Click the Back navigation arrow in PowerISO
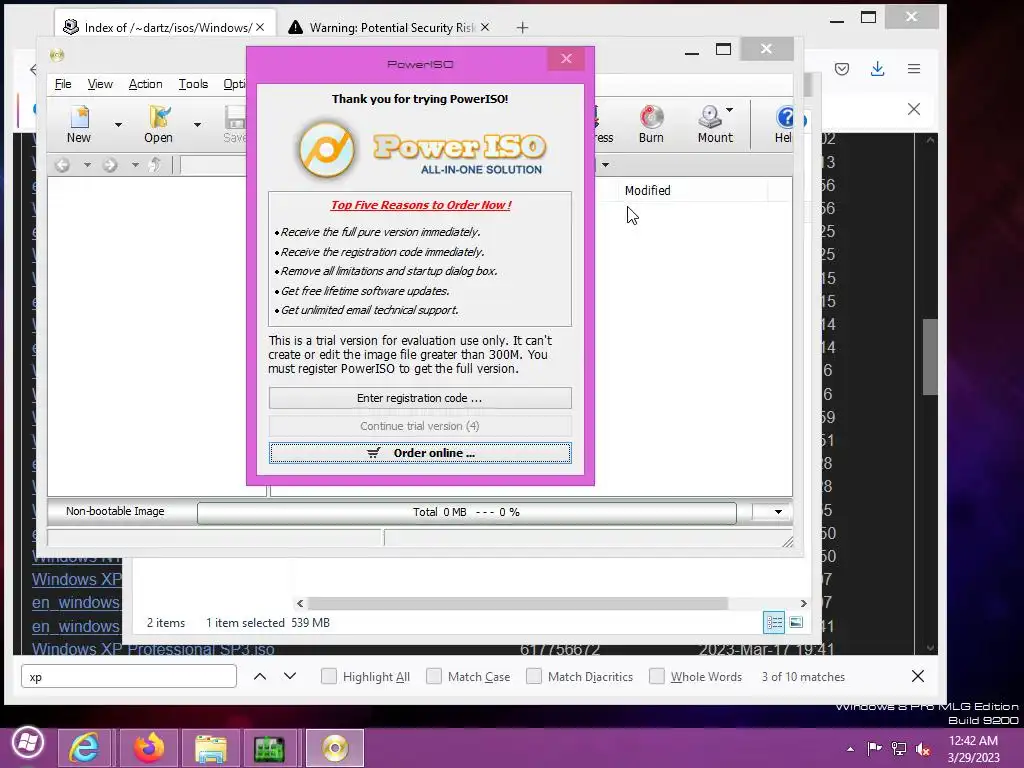 click(x=62, y=165)
